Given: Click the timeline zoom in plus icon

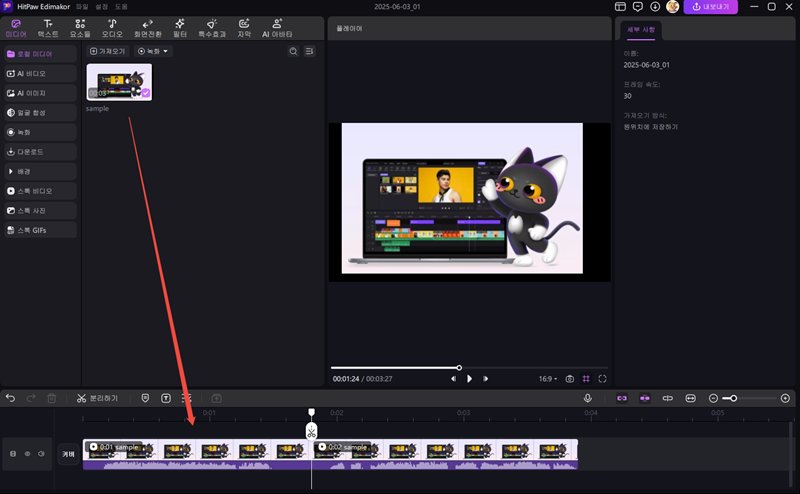Looking at the screenshot, I should pyautogui.click(x=785, y=398).
